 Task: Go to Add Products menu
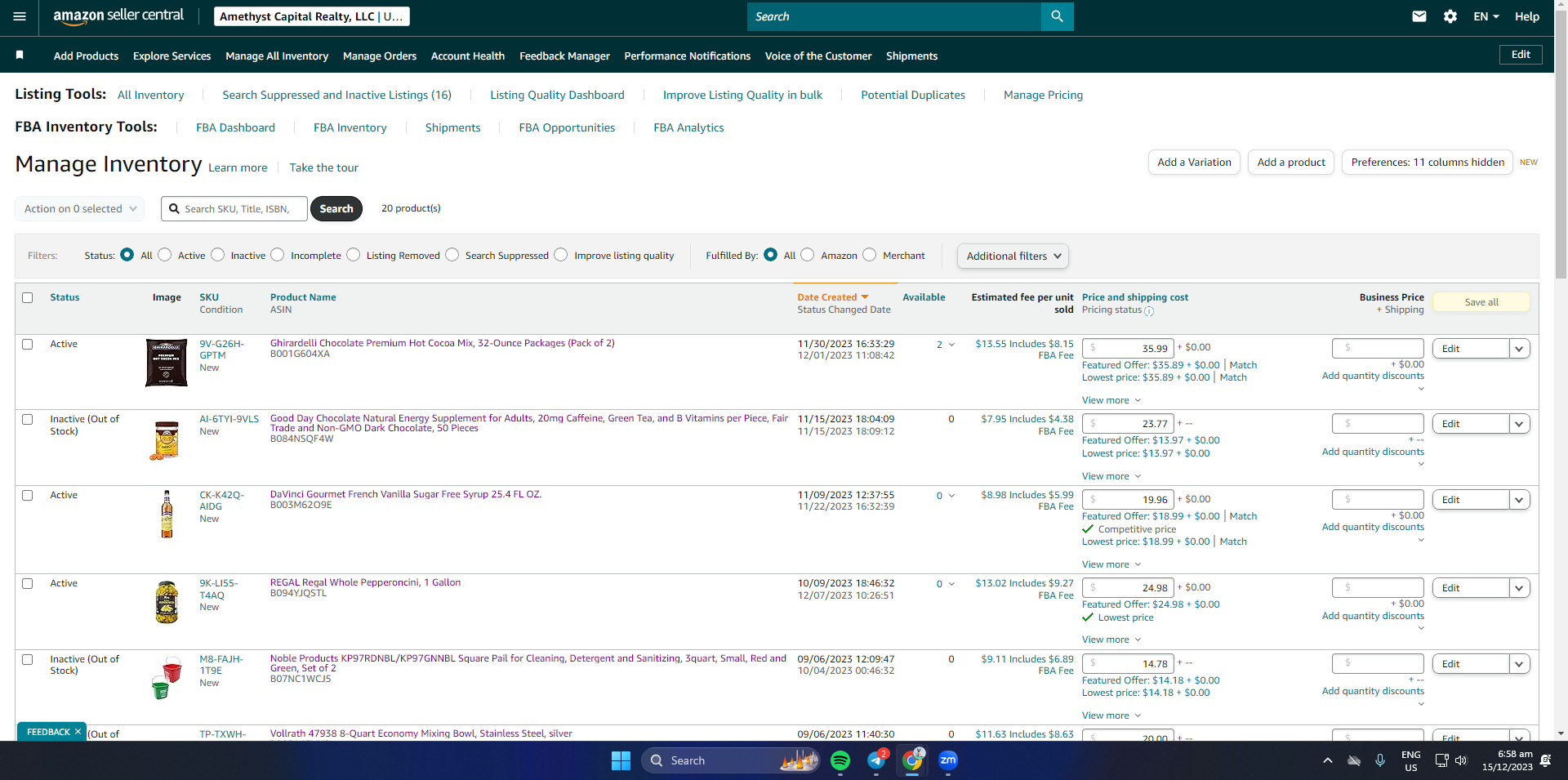pos(86,56)
